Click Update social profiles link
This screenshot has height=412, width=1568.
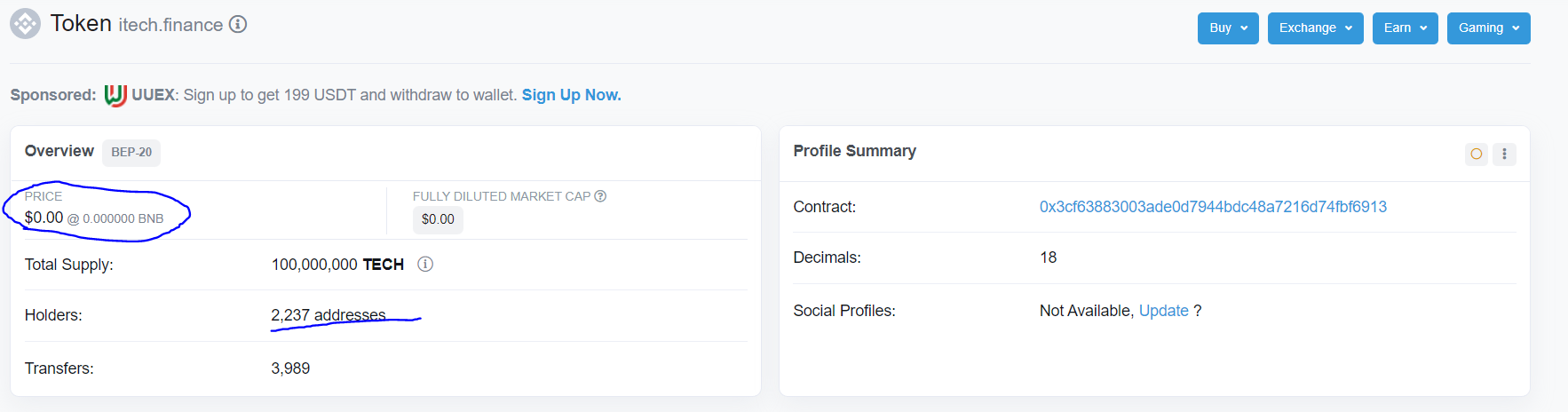click(1163, 311)
